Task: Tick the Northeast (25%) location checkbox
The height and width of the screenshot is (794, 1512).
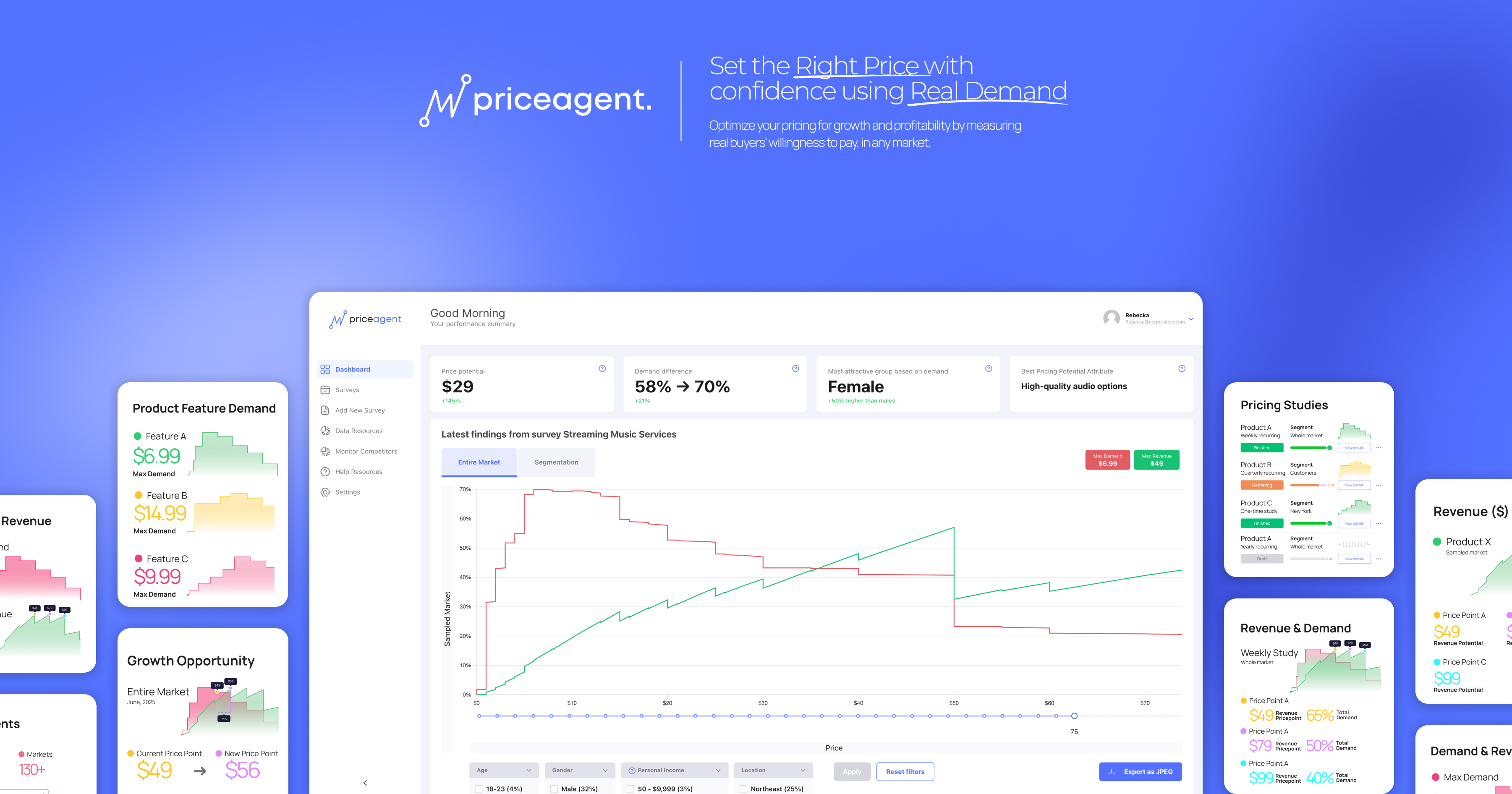Action: click(x=744, y=789)
